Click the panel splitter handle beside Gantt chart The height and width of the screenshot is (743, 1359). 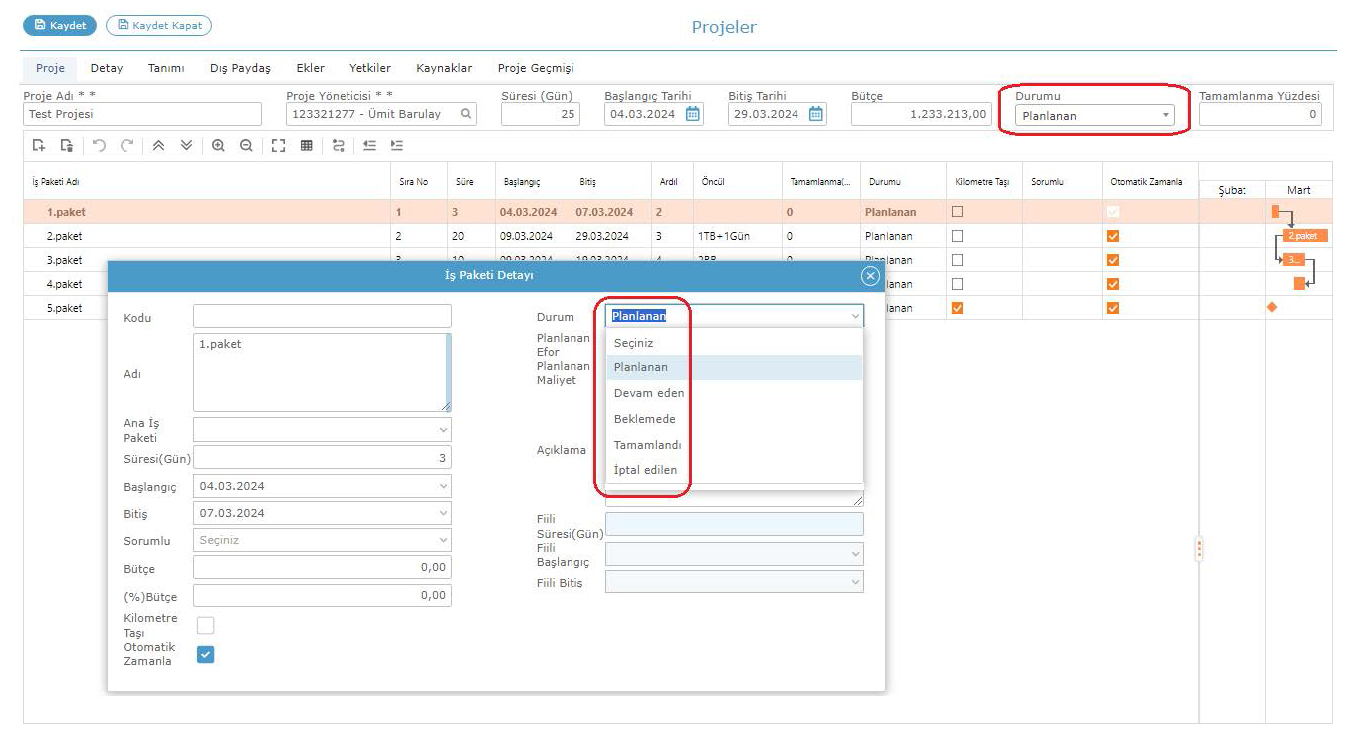pos(1199,548)
